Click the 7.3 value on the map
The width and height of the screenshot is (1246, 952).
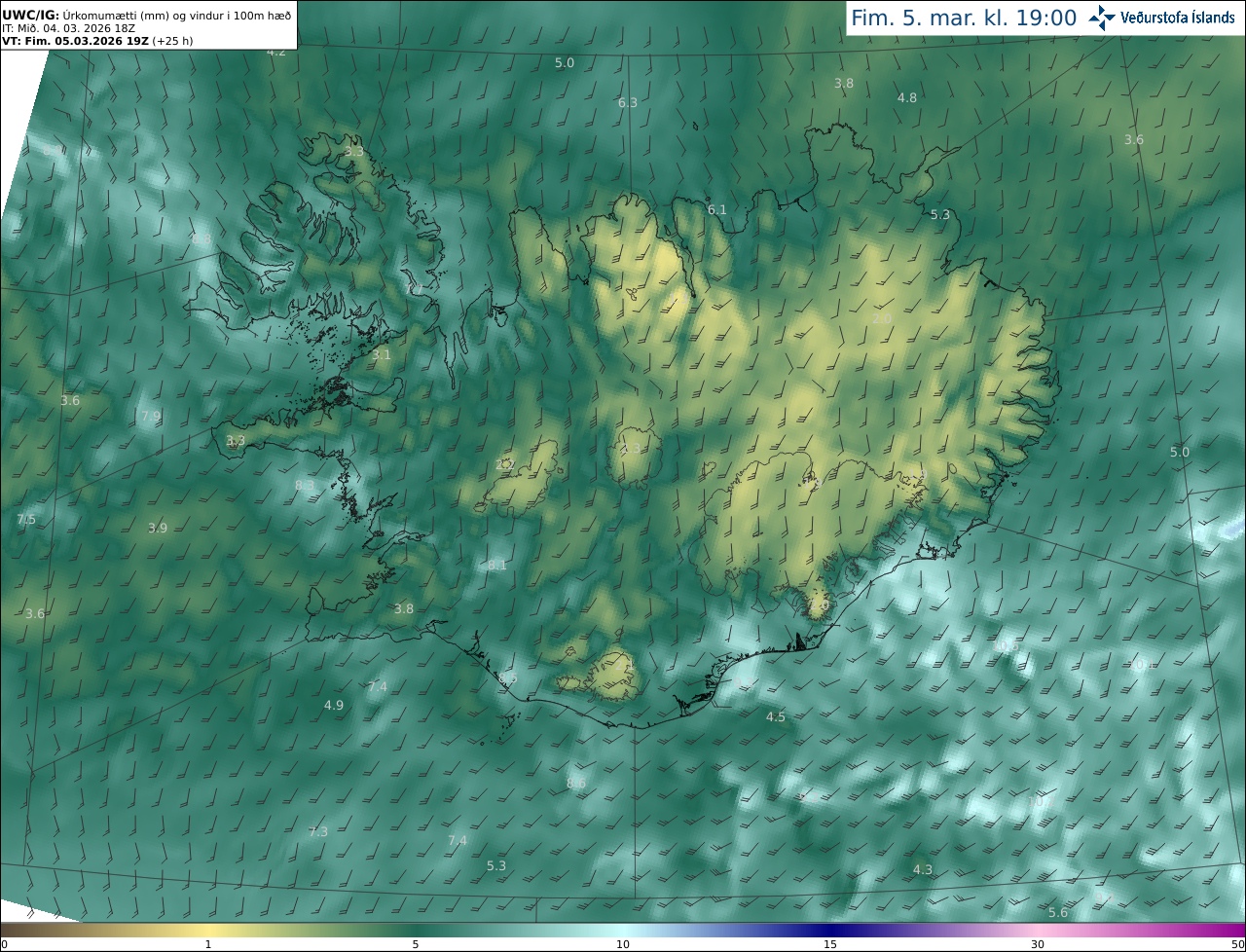coord(318,832)
